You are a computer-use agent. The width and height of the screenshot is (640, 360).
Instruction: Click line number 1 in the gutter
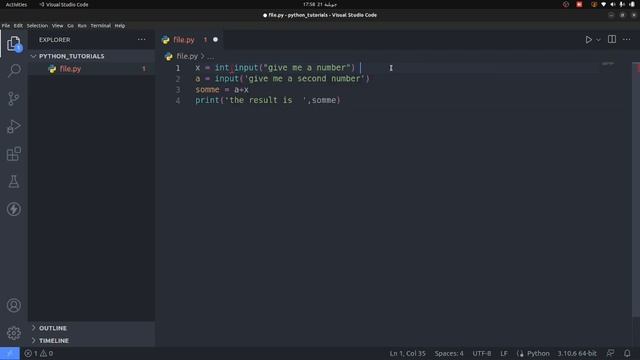click(x=178, y=68)
